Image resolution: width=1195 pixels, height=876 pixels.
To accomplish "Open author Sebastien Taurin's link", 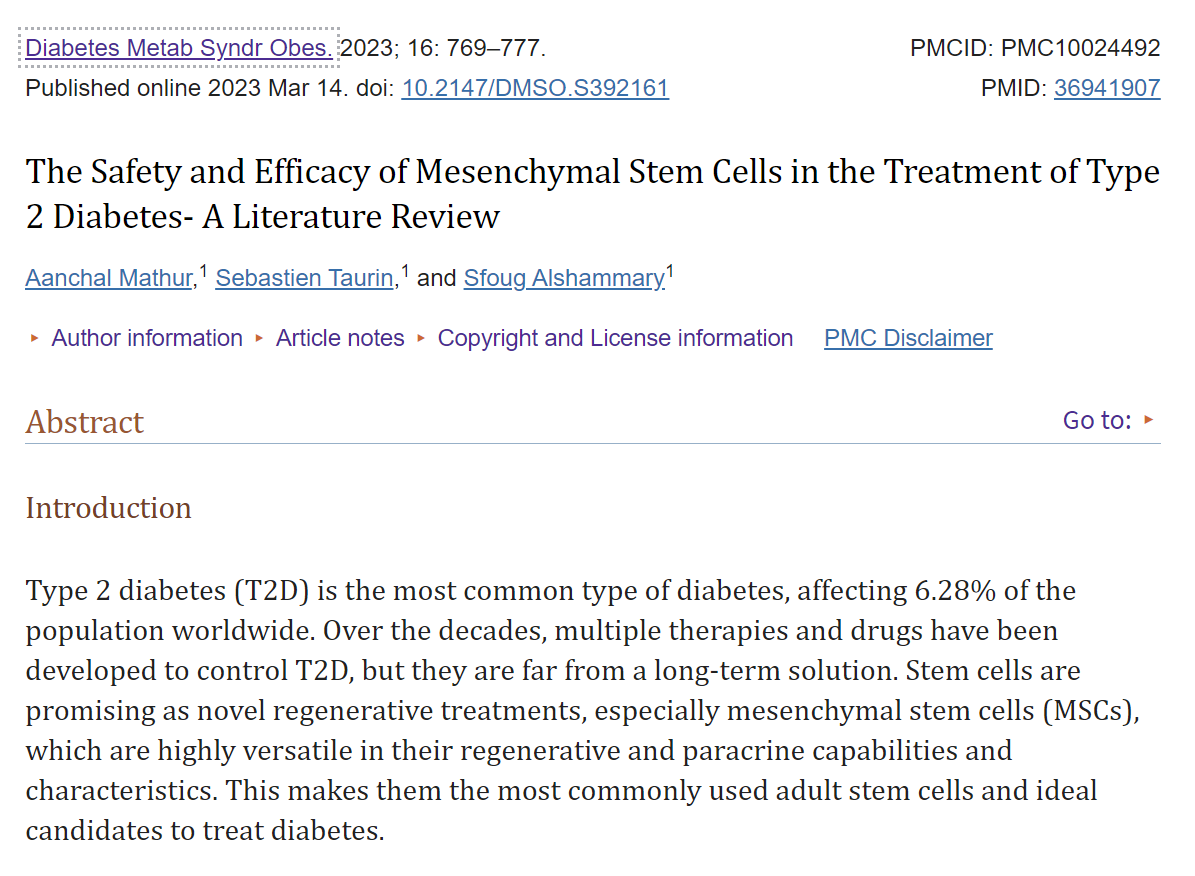I will point(304,278).
